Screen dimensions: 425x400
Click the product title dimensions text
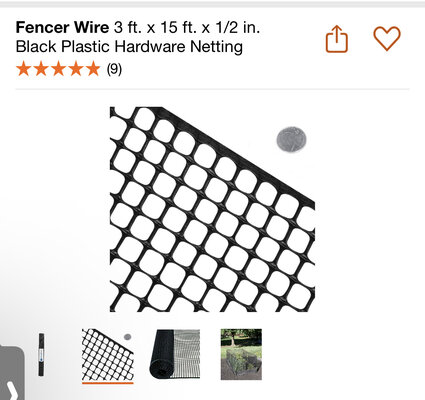[187, 28]
